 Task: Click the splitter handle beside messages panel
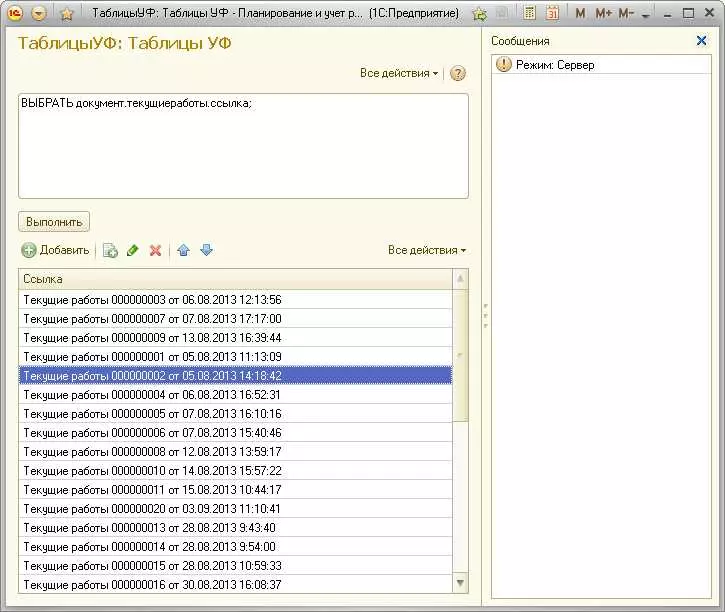point(485,316)
